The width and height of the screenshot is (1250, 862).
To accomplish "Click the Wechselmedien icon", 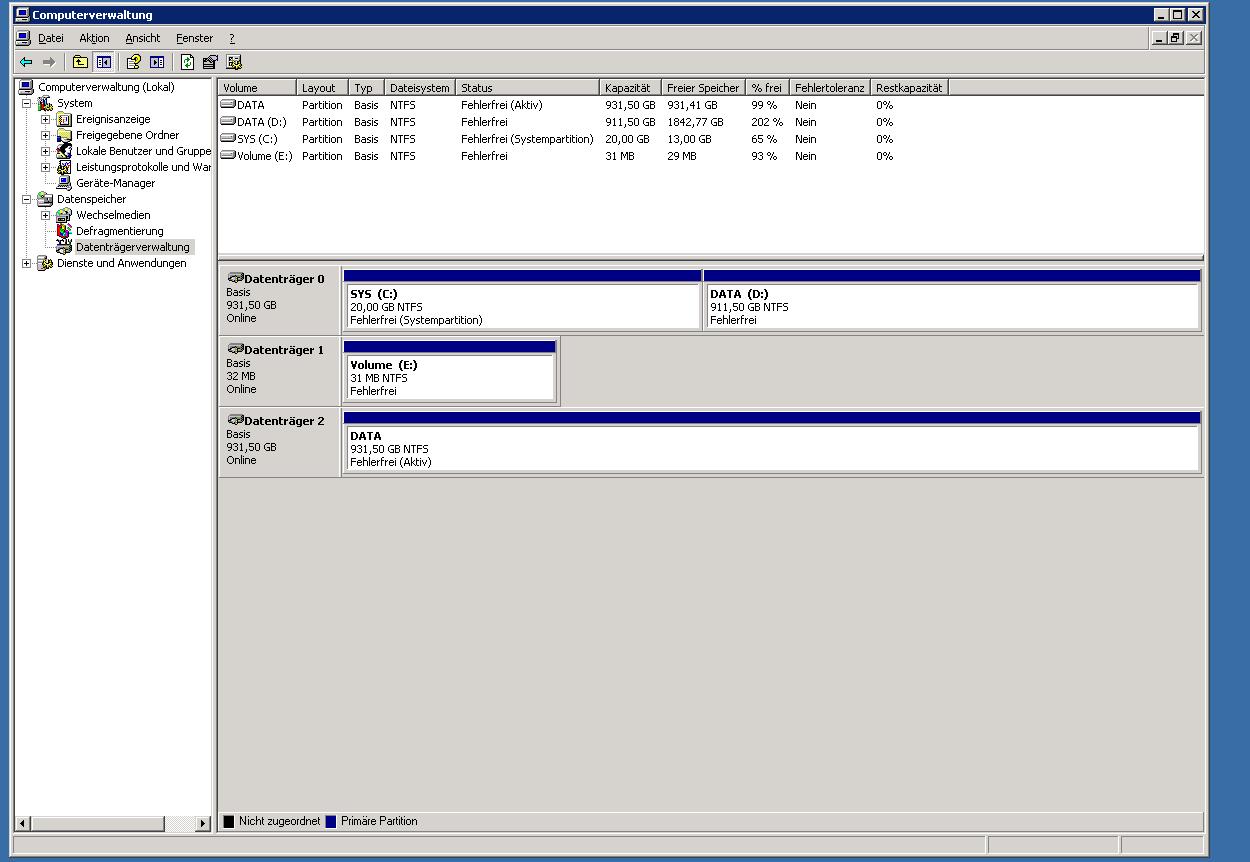I will 64,215.
